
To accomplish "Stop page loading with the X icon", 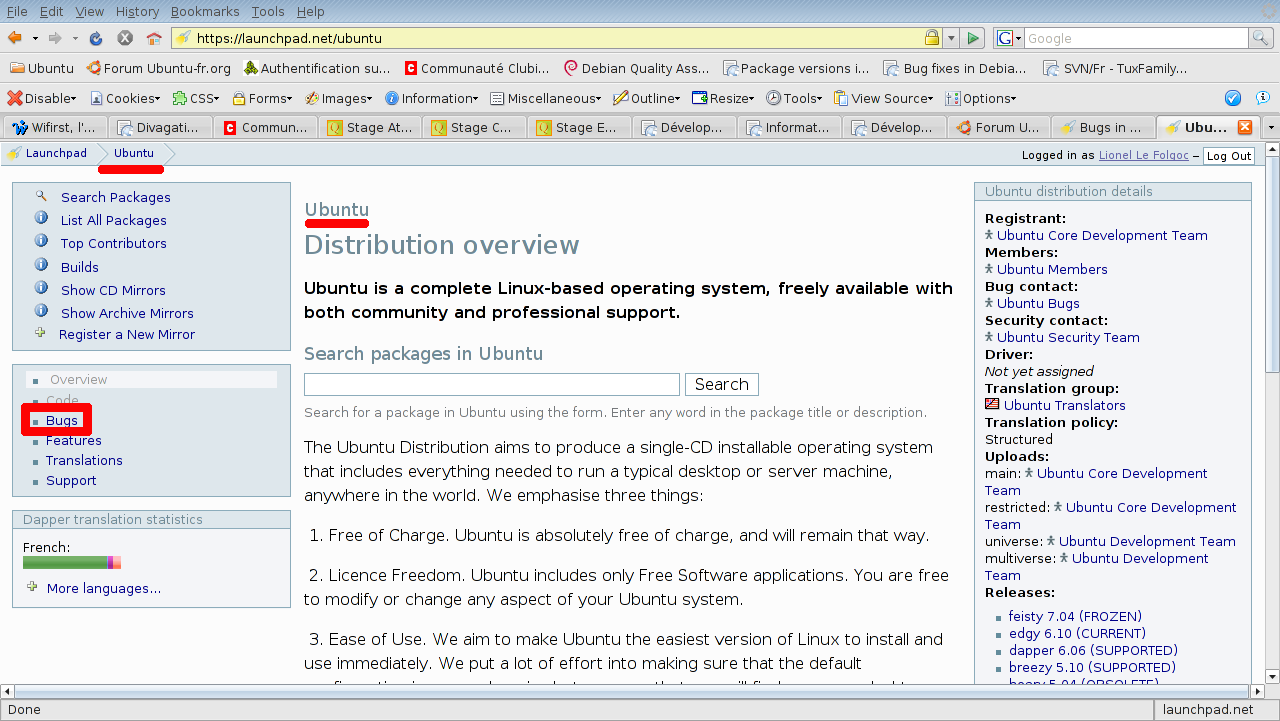I will click(x=125, y=38).
